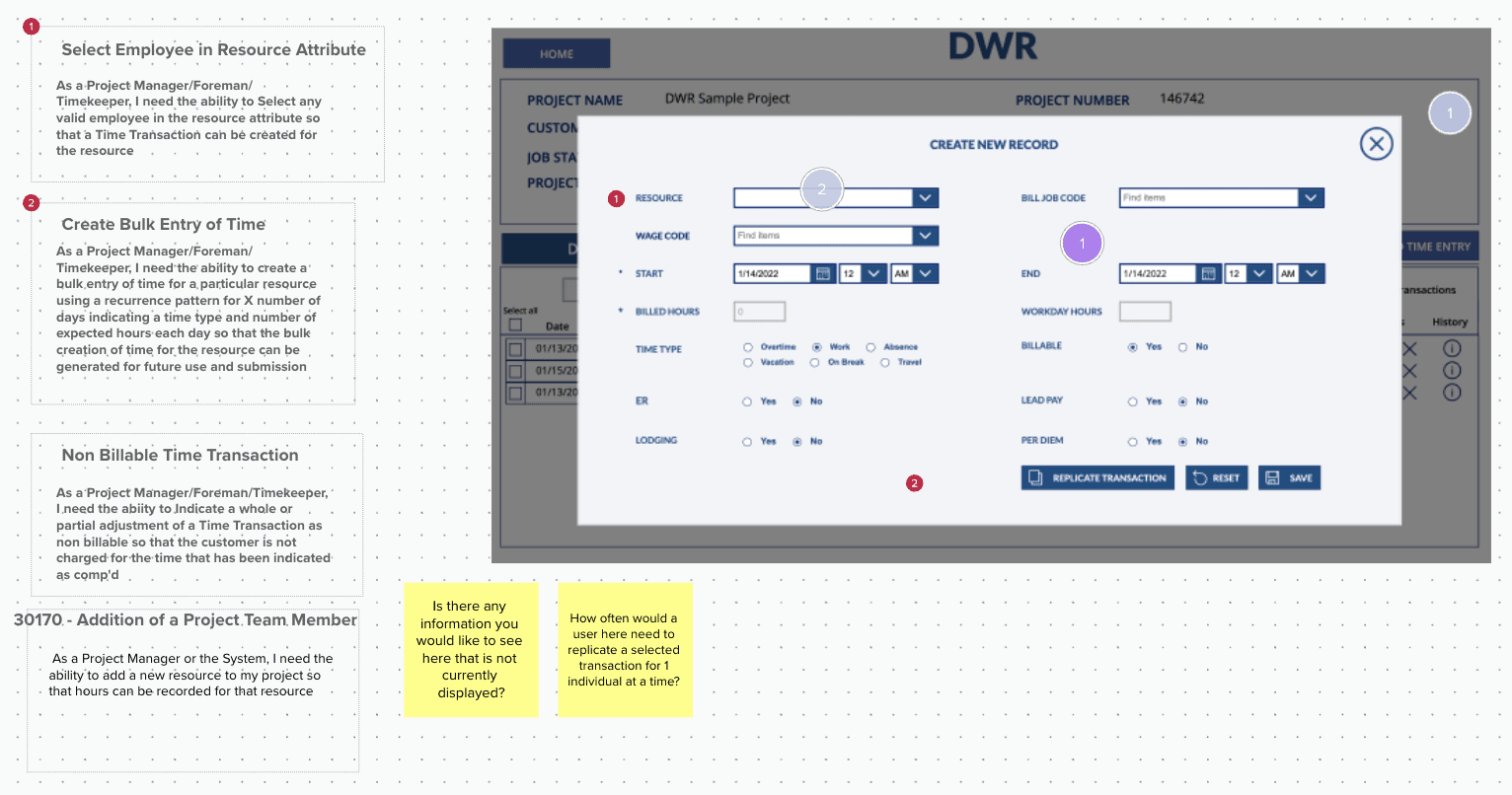Tick the Select all checkbox
The image size is (1512, 795).
(x=515, y=325)
